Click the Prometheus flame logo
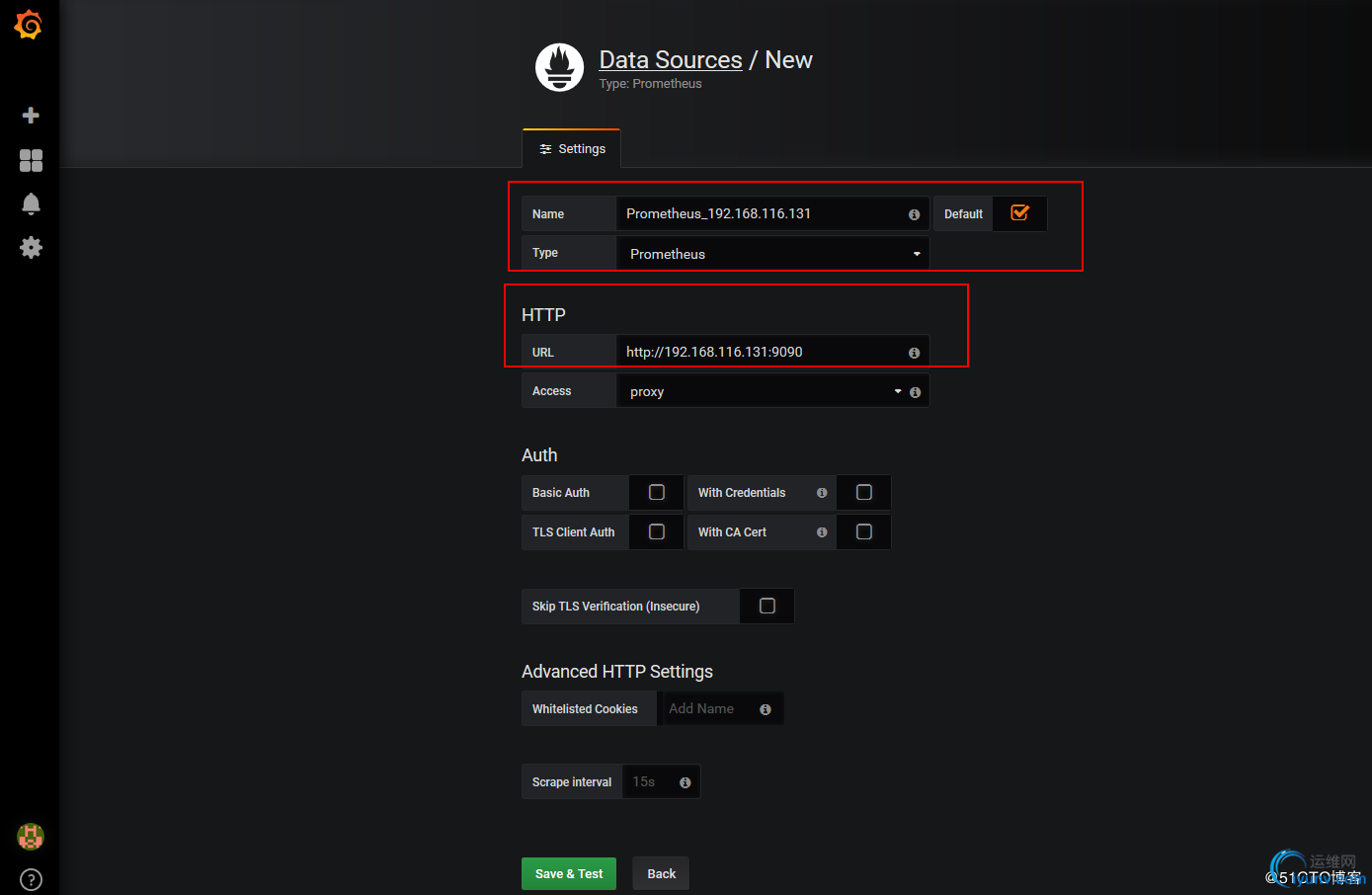This screenshot has height=895, width=1372. click(560, 67)
